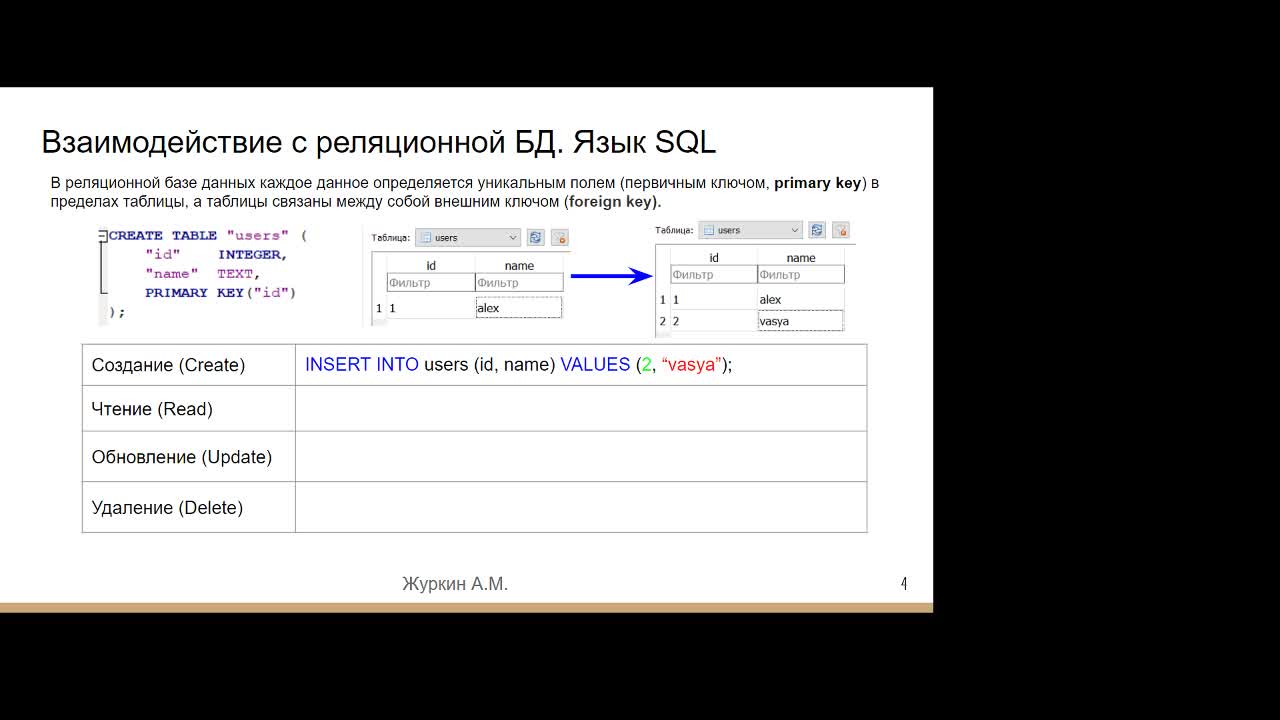This screenshot has height=720, width=1280.
Task: Click the 'CREATE TABLE "users"' code line
Action: [x=208, y=236]
